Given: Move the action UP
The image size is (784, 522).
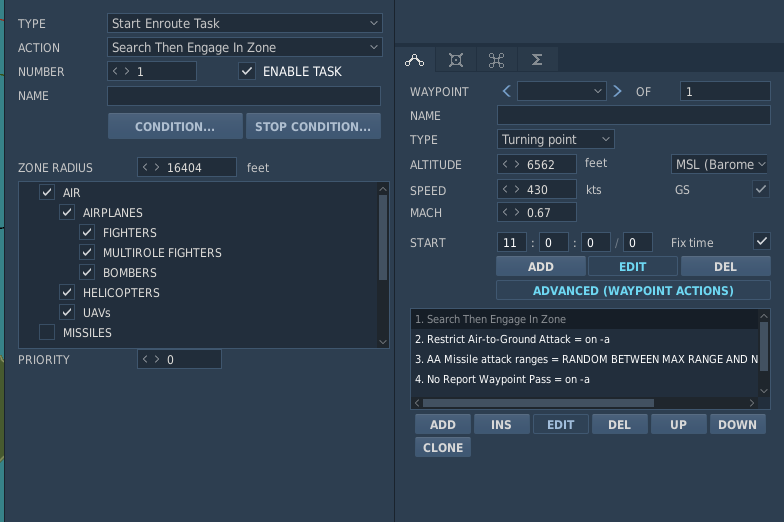Looking at the screenshot, I should point(678,424).
